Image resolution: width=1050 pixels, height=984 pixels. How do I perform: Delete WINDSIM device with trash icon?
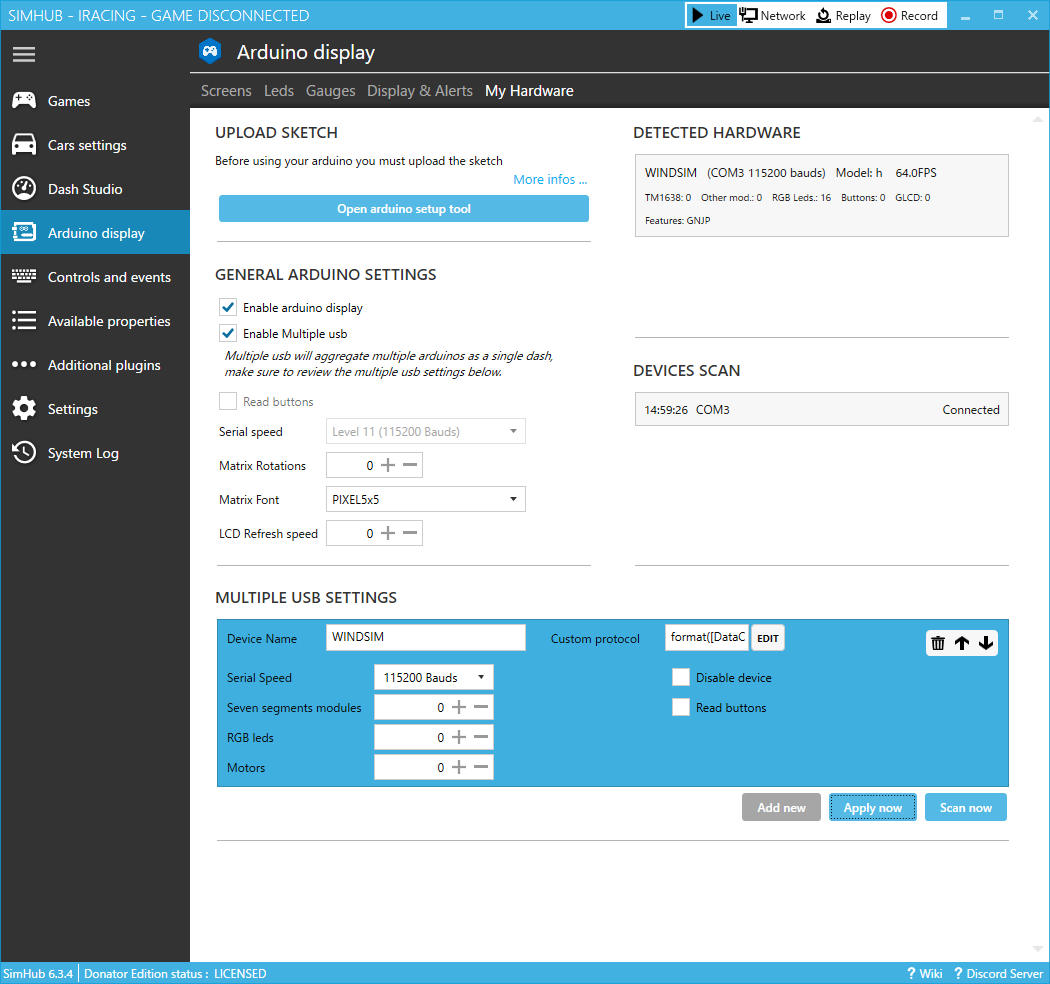tap(938, 643)
